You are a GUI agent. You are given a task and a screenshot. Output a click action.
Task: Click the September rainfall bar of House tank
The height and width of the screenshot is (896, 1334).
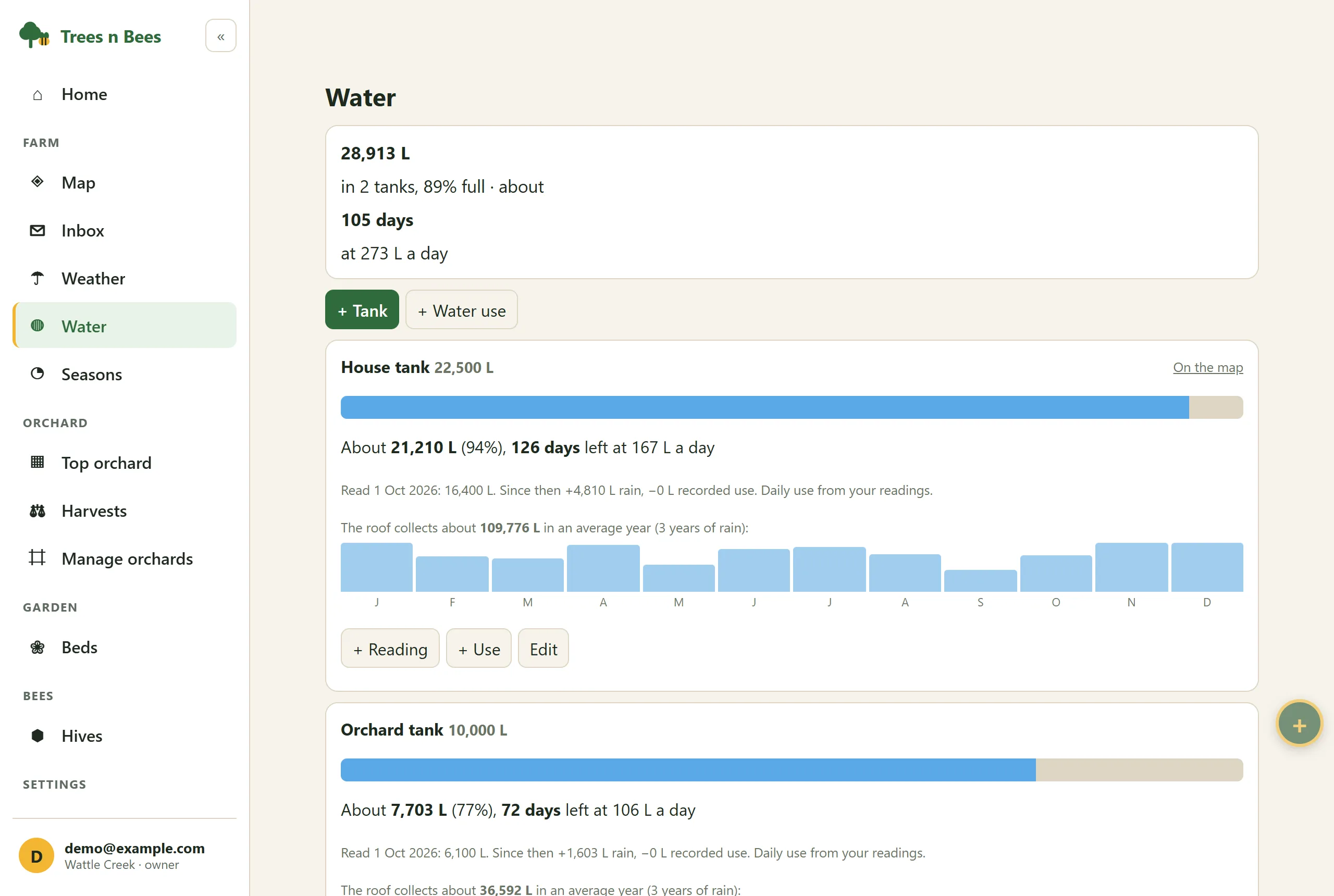[980, 580]
